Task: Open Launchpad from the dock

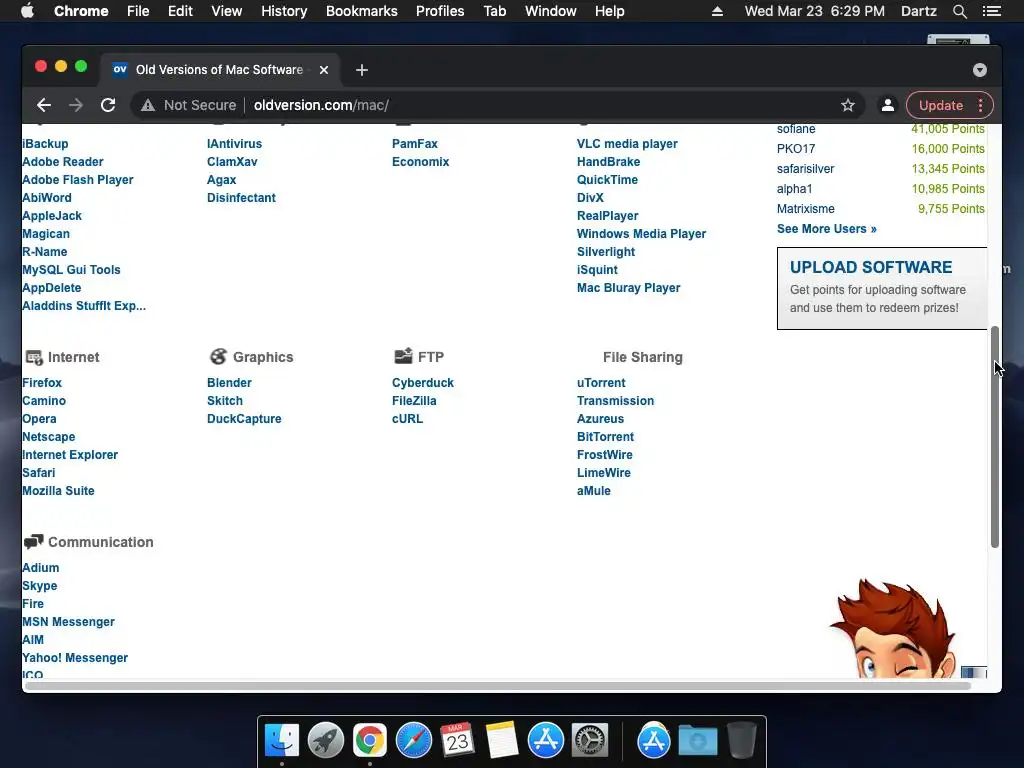Action: coord(326,741)
